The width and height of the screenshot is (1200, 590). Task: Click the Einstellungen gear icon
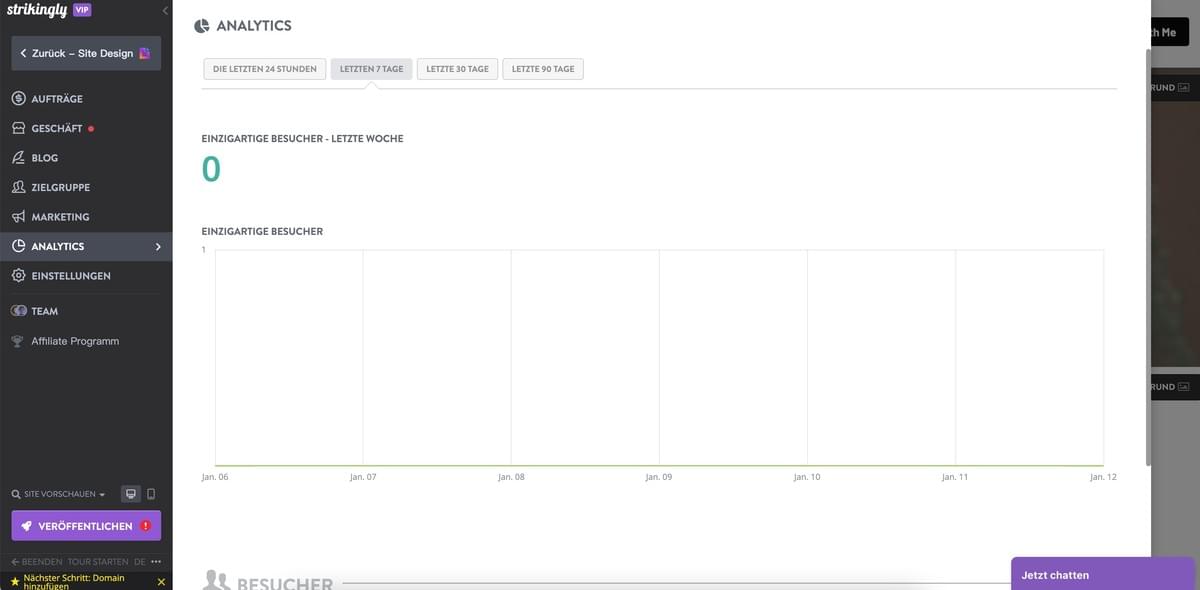pos(18,276)
